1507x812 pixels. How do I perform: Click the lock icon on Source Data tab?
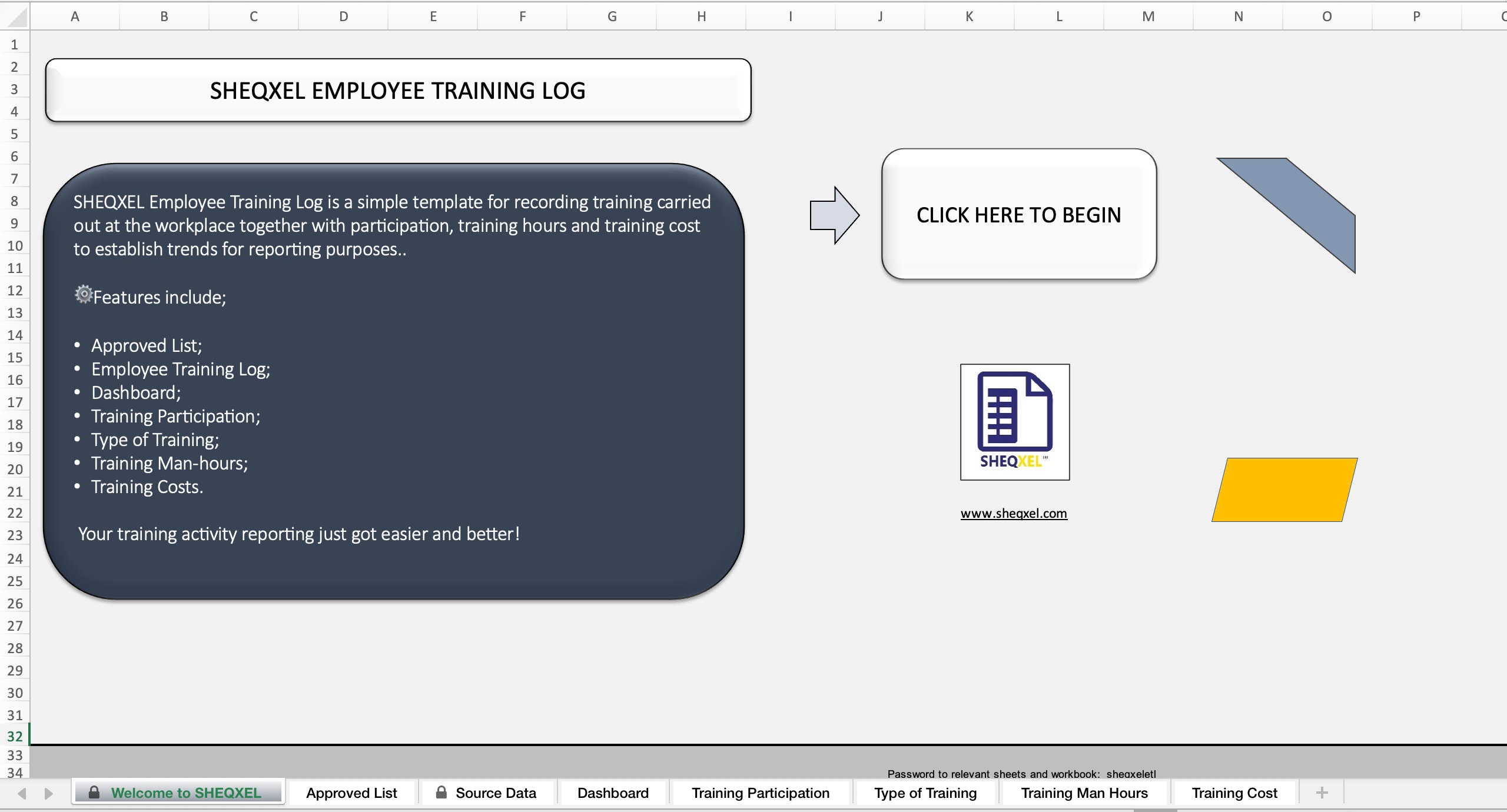pyautogui.click(x=442, y=793)
